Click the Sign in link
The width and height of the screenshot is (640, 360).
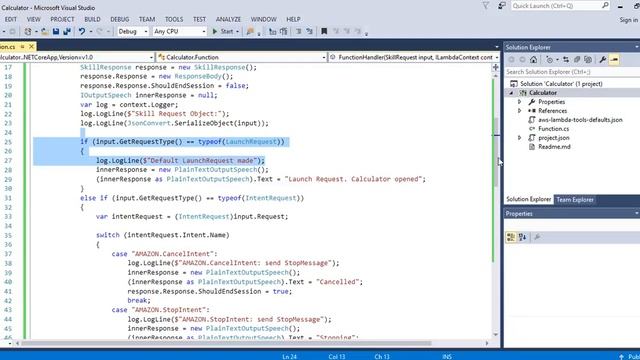pyautogui.click(x=629, y=20)
